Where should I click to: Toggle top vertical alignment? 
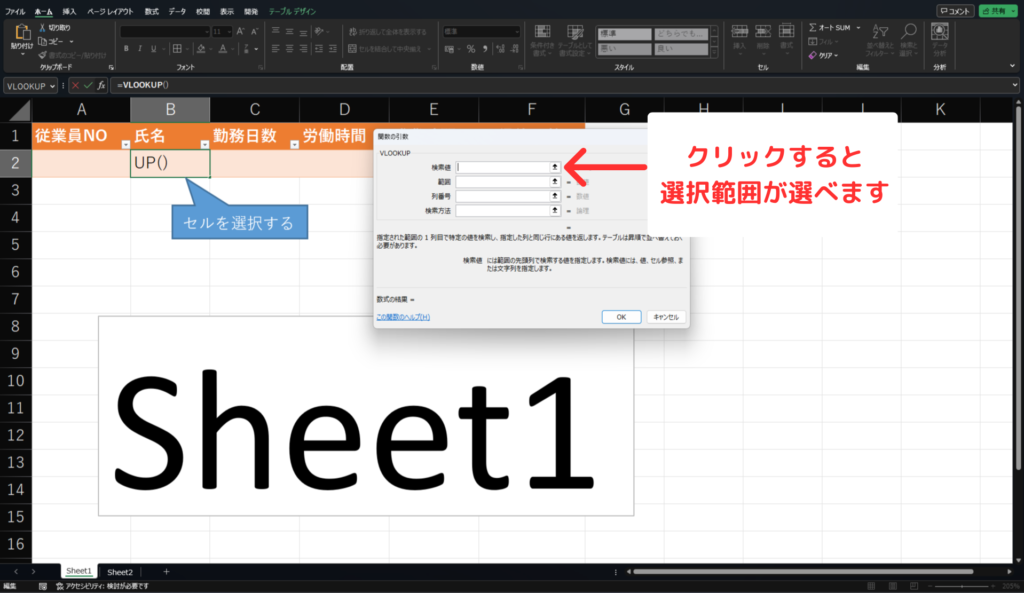click(x=276, y=31)
